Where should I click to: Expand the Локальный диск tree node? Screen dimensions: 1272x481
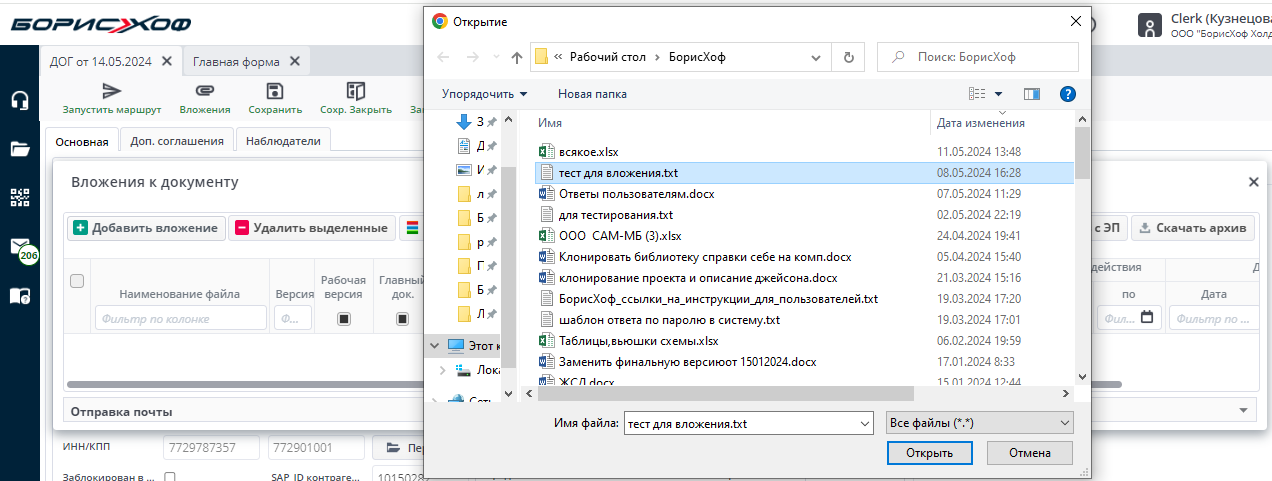coord(443,371)
